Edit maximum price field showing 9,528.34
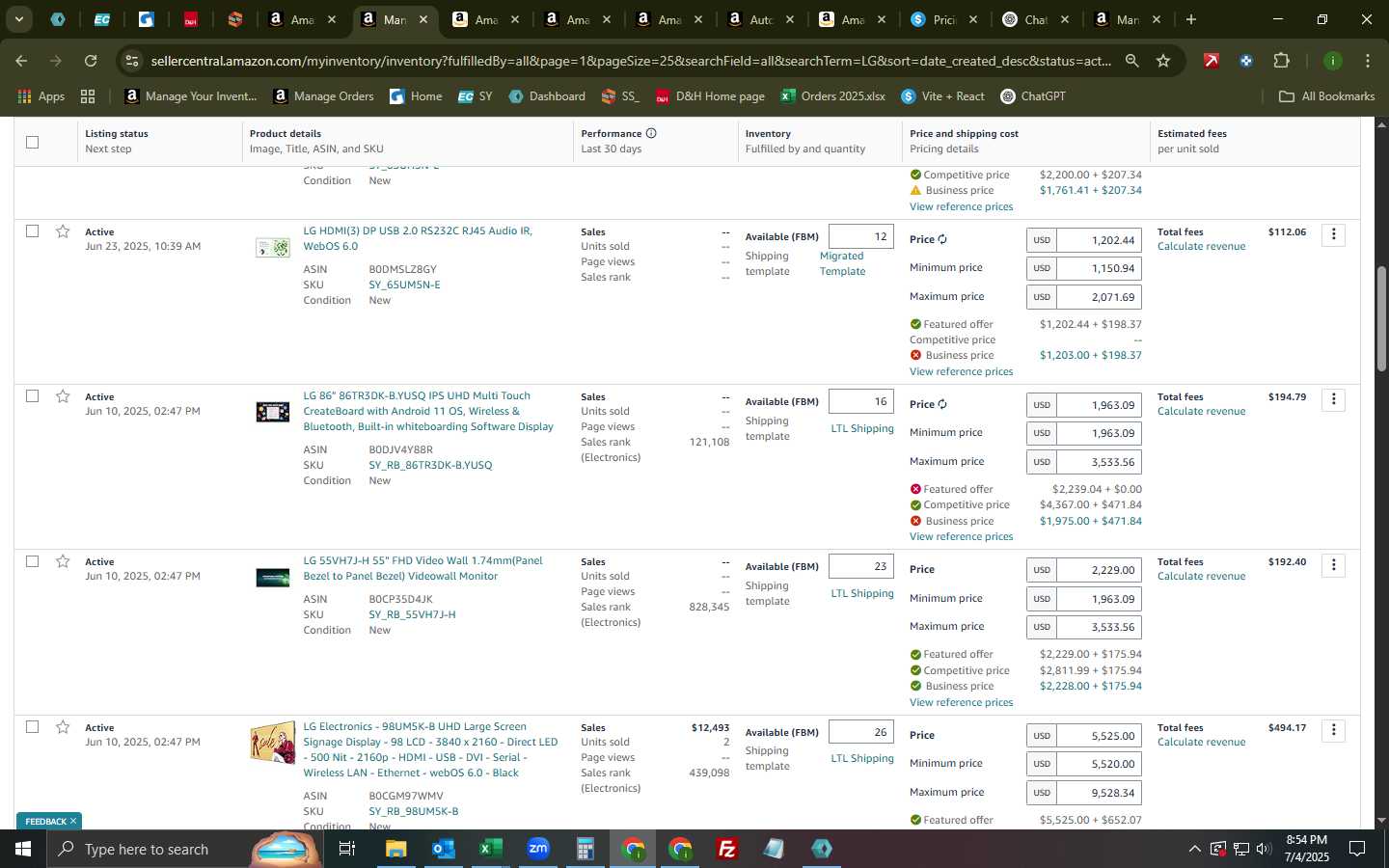Screen dimensions: 1389x868 [x=1099, y=792]
